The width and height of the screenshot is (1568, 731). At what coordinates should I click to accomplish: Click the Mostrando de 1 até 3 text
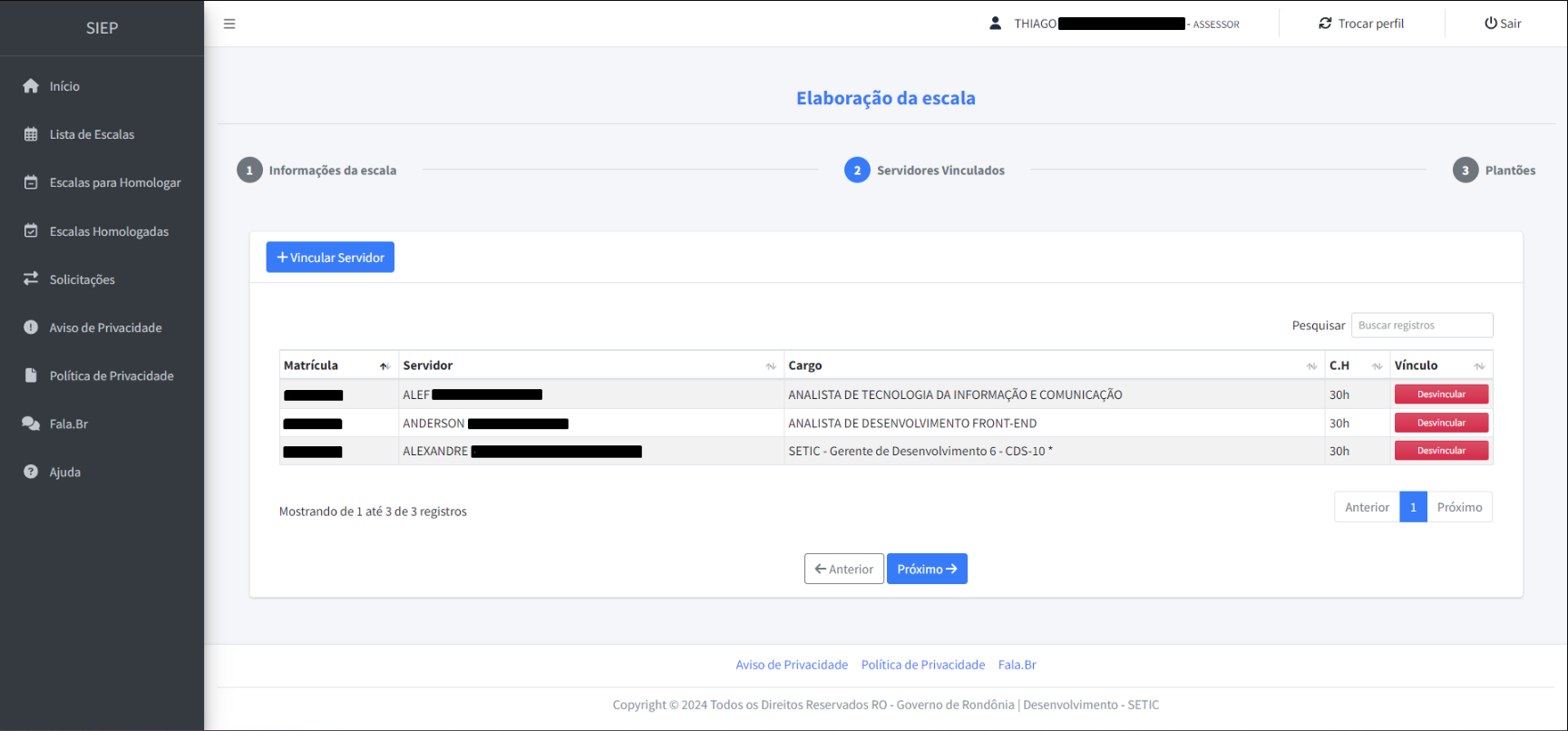373,512
